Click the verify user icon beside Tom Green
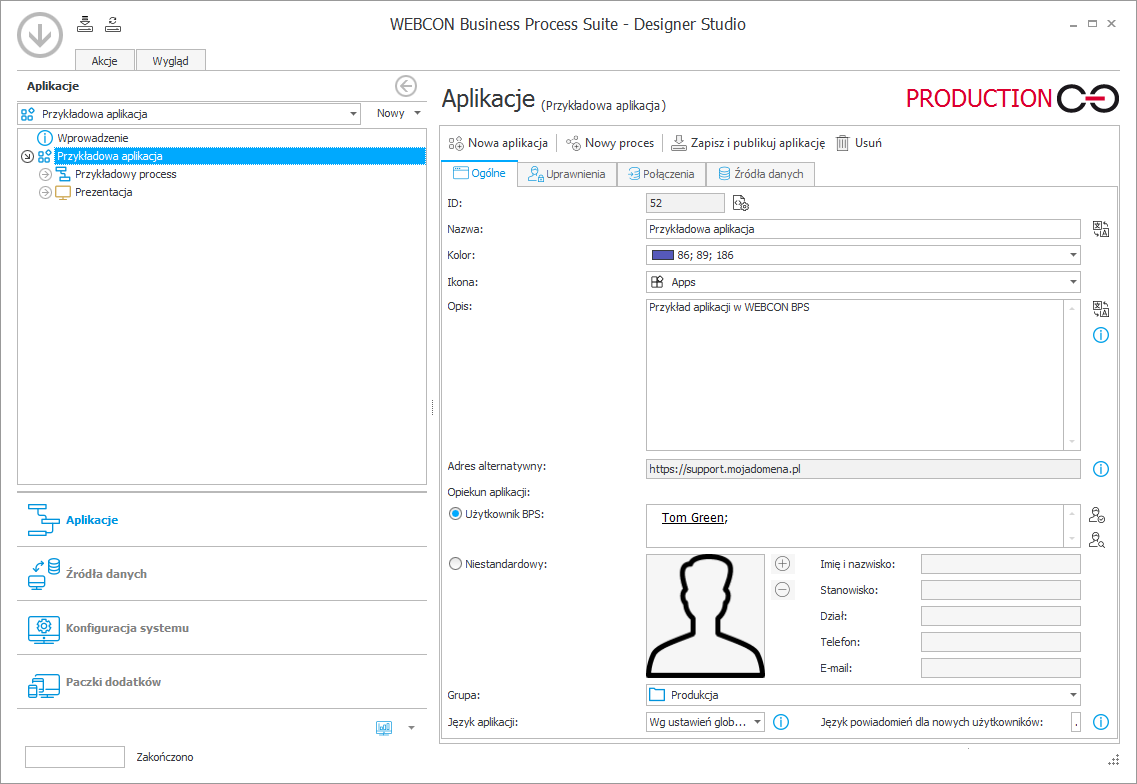 1096,515
